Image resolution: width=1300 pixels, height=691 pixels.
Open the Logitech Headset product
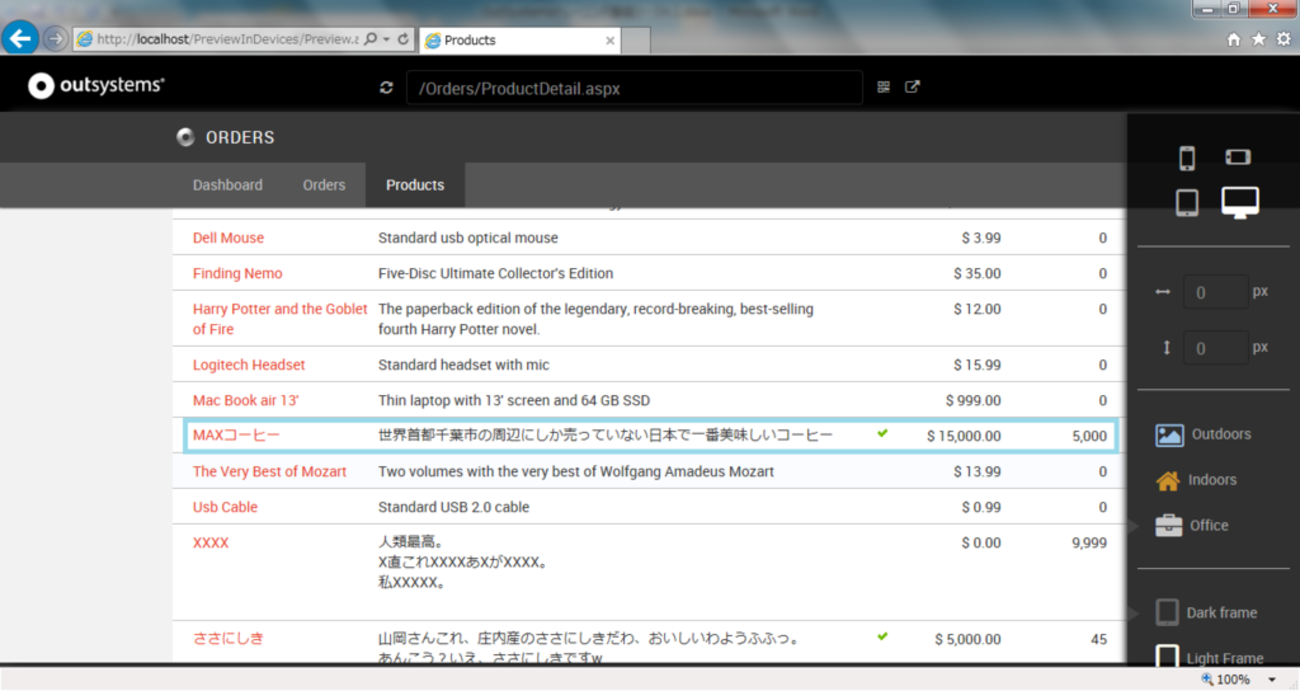pyautogui.click(x=249, y=365)
